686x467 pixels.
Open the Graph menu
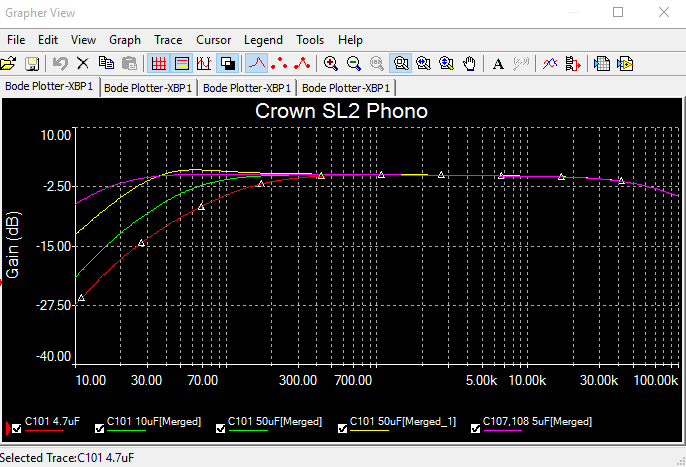point(125,40)
